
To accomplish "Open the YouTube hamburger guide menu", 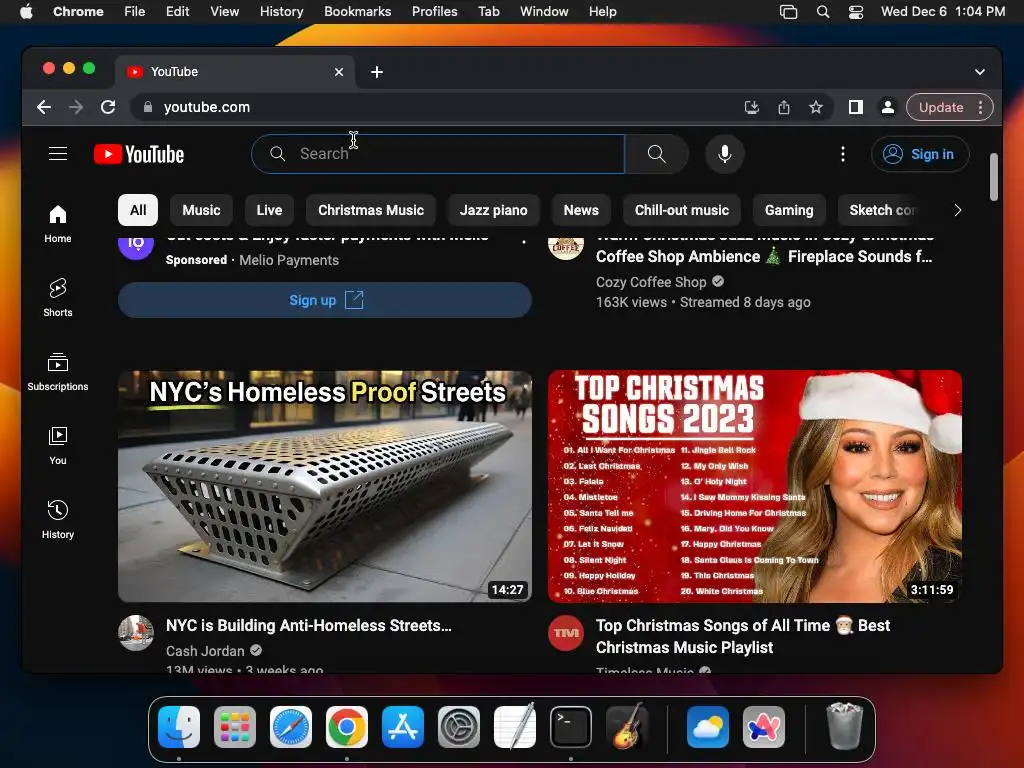I will click(x=58, y=153).
